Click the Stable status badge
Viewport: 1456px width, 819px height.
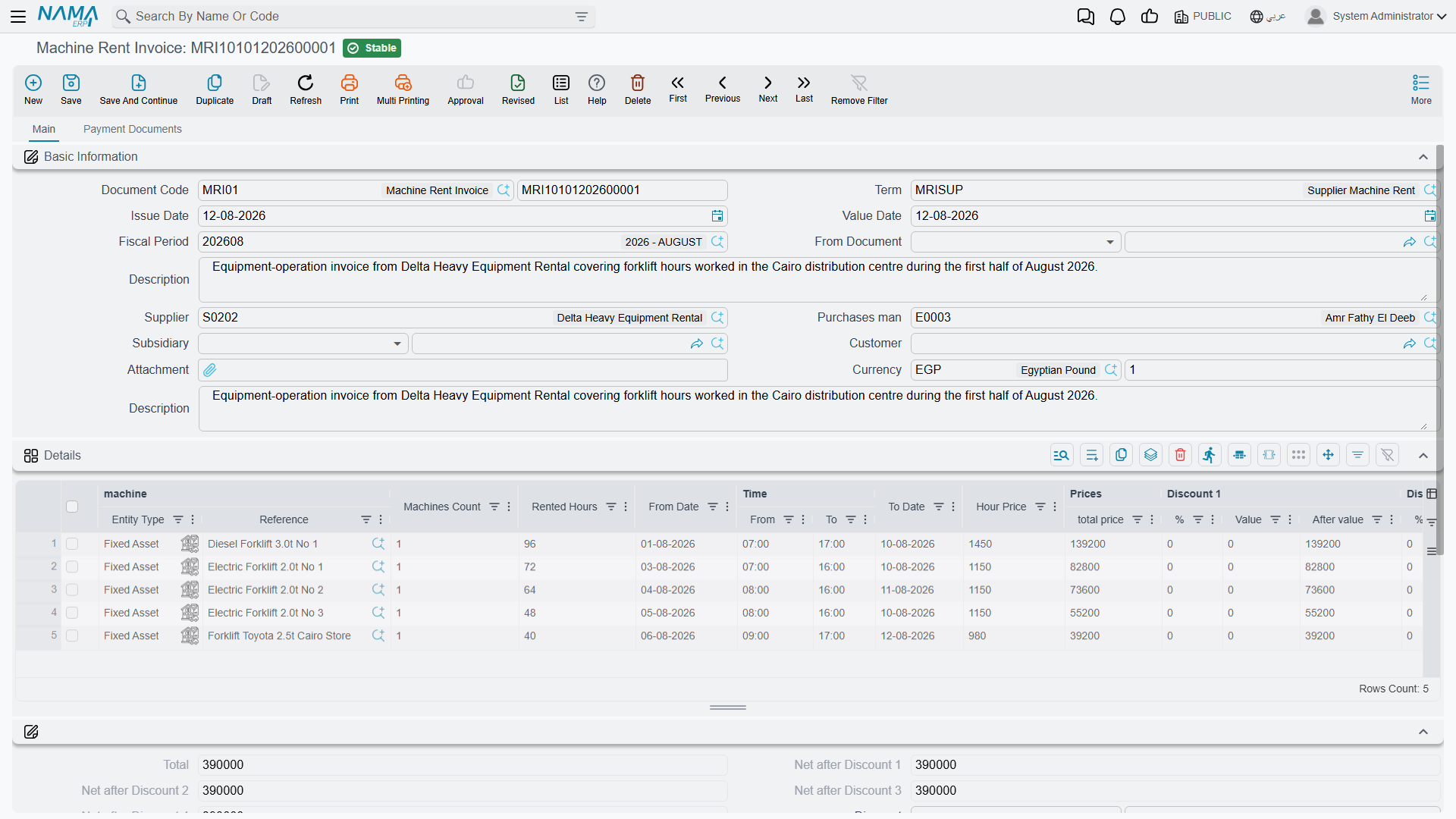coord(372,48)
